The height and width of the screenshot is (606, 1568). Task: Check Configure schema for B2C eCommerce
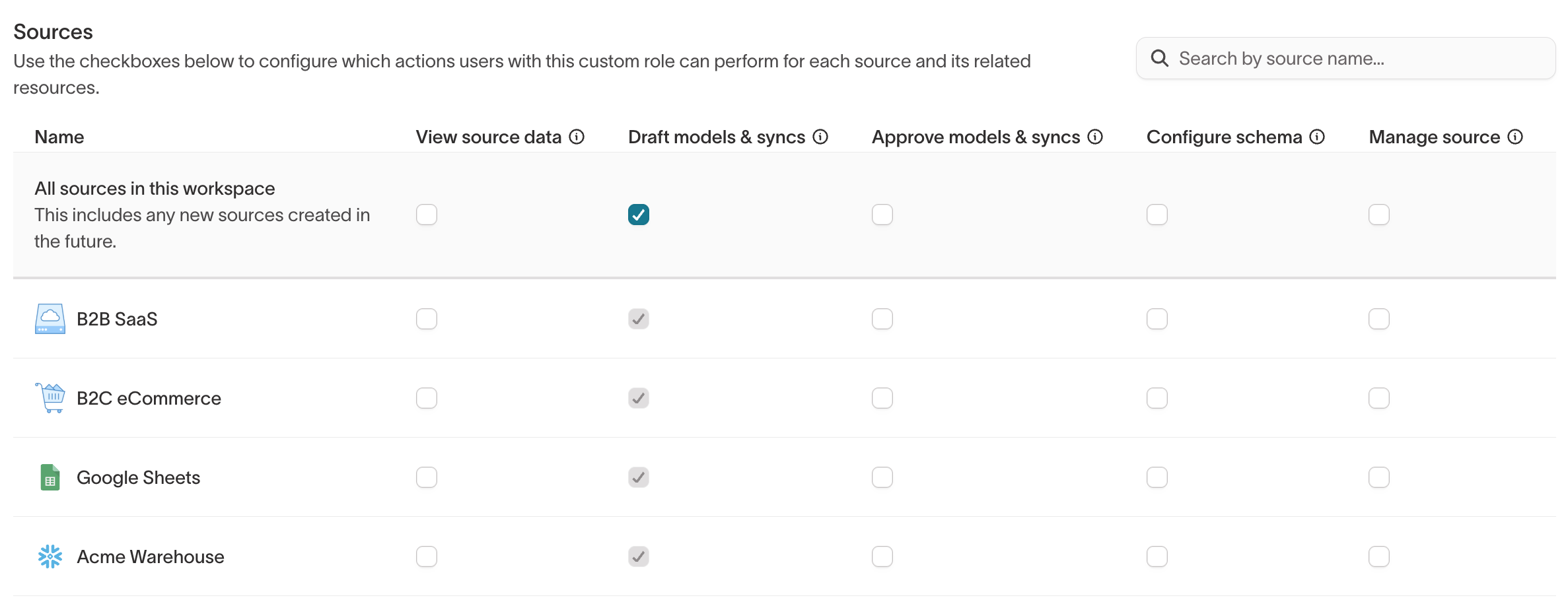click(x=1157, y=398)
